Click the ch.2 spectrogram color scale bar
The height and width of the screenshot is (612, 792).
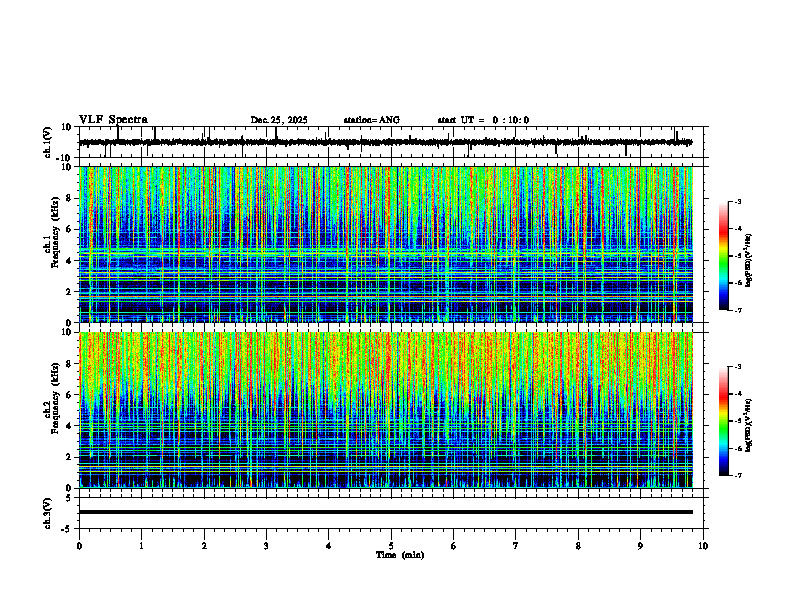point(724,421)
